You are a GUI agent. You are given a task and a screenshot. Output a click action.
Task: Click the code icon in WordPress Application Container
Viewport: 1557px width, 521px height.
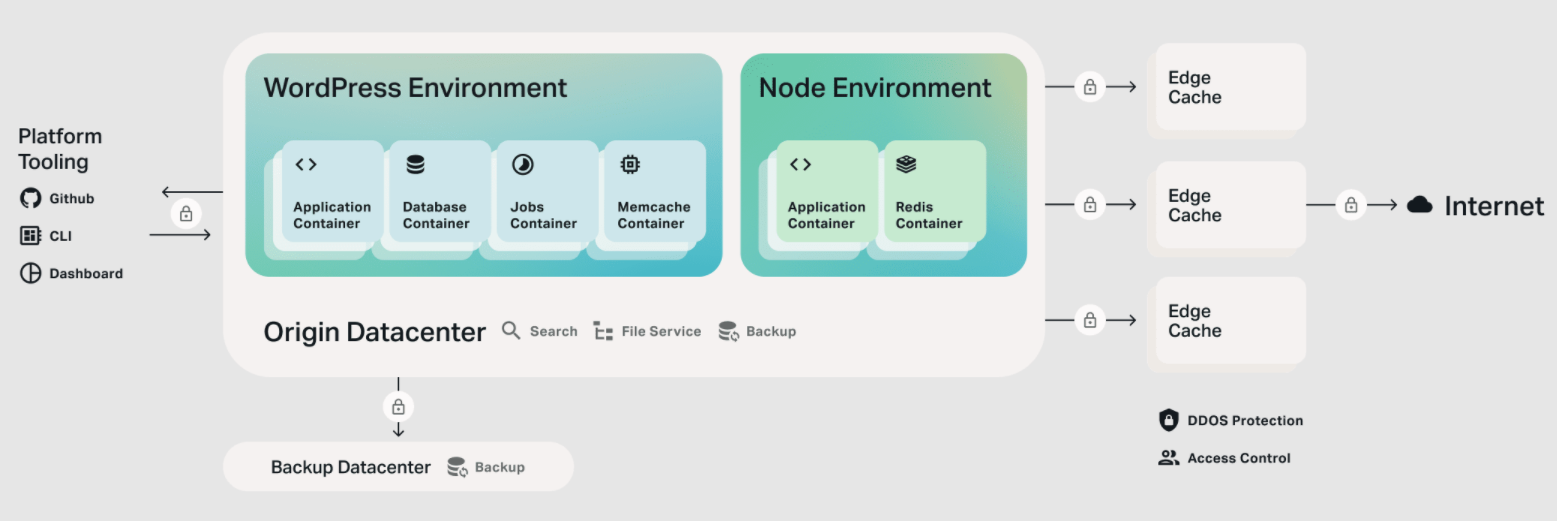coord(306,165)
